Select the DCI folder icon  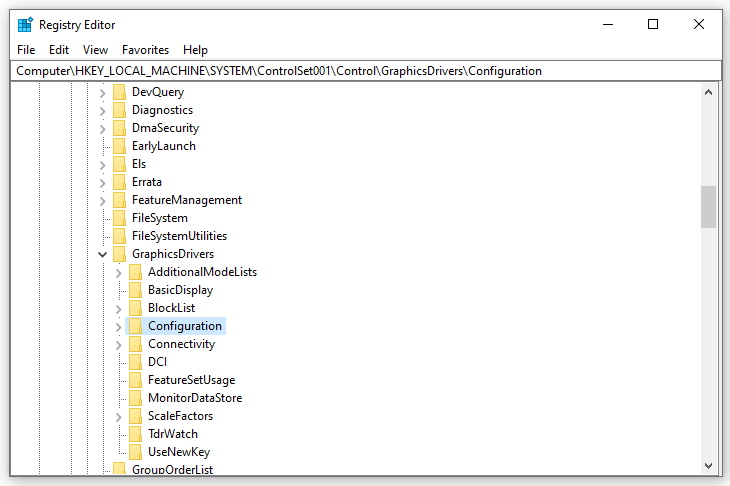[x=135, y=362]
